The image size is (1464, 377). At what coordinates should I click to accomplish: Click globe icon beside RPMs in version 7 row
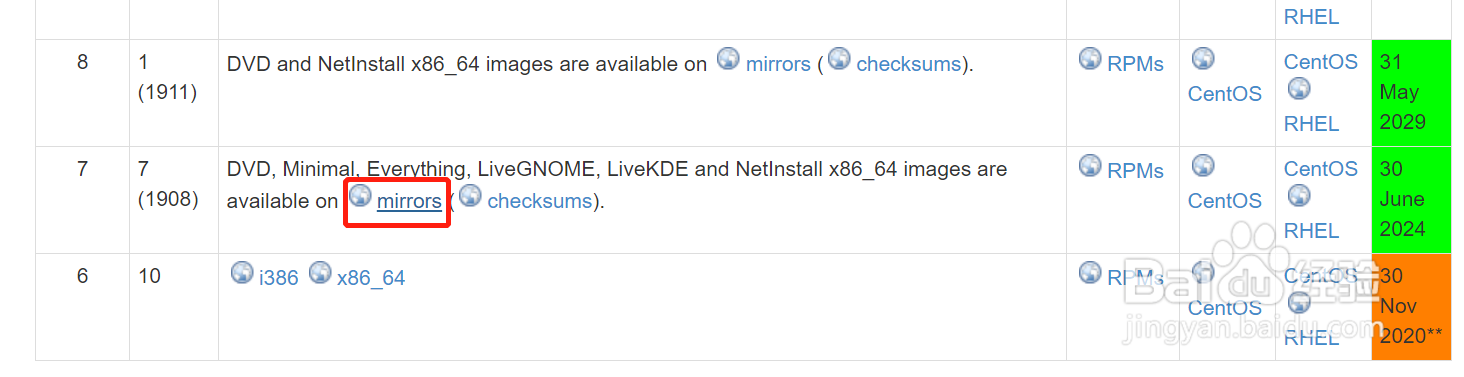coord(1090,165)
